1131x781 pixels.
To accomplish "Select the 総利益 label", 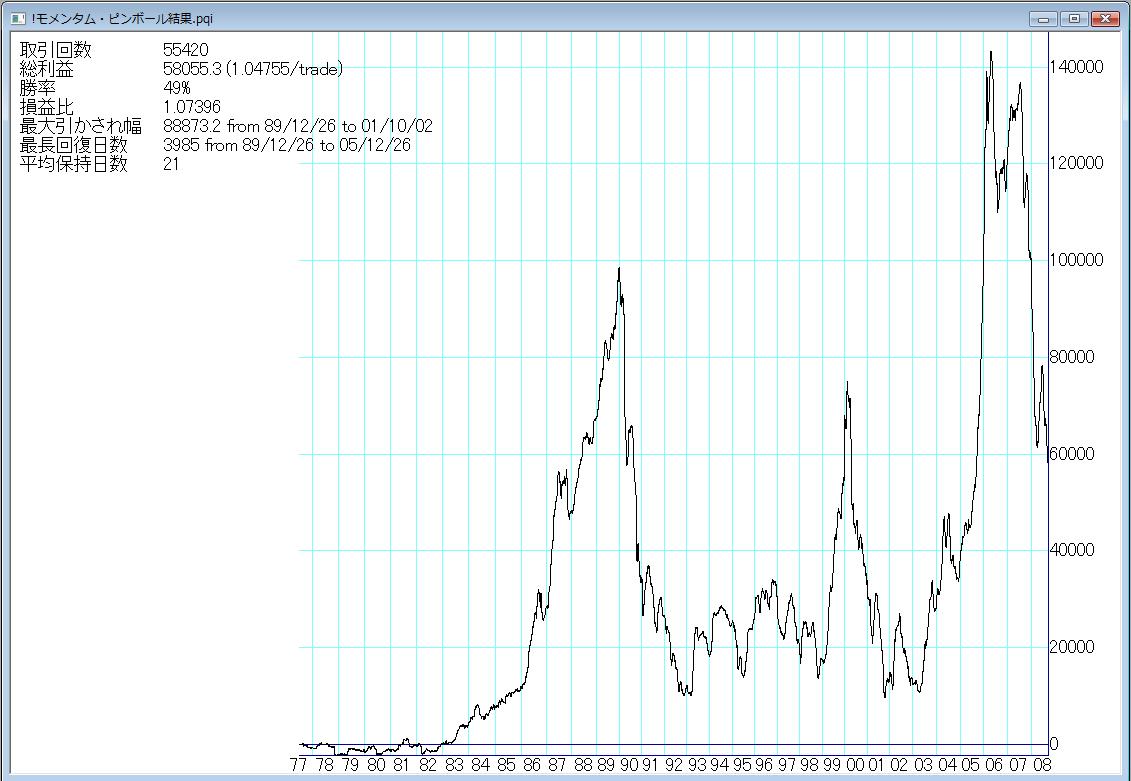I will point(46,69).
